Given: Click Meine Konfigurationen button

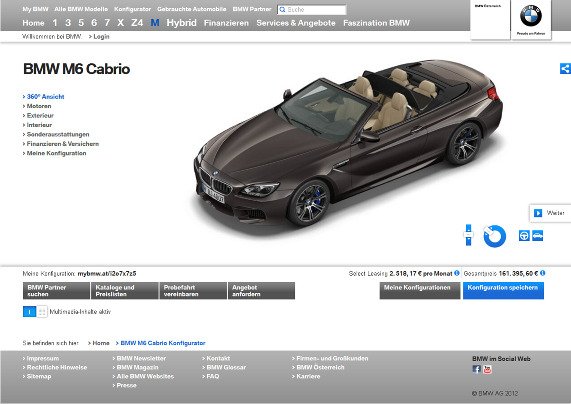Looking at the screenshot, I should pos(420,290).
